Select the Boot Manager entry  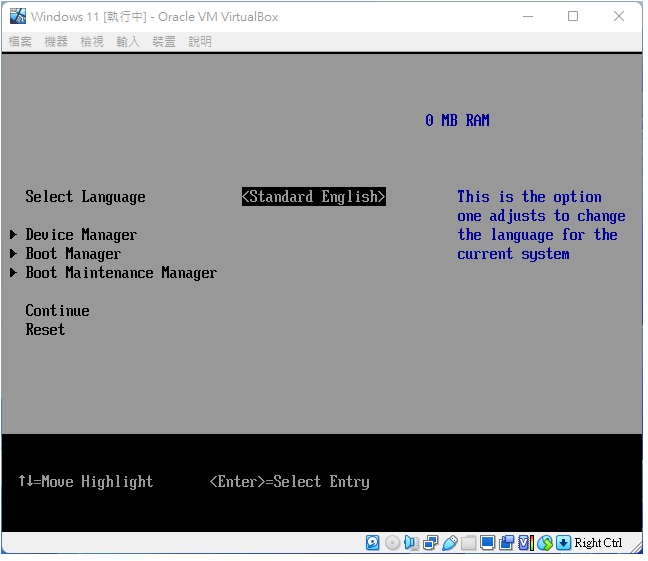(x=74, y=255)
